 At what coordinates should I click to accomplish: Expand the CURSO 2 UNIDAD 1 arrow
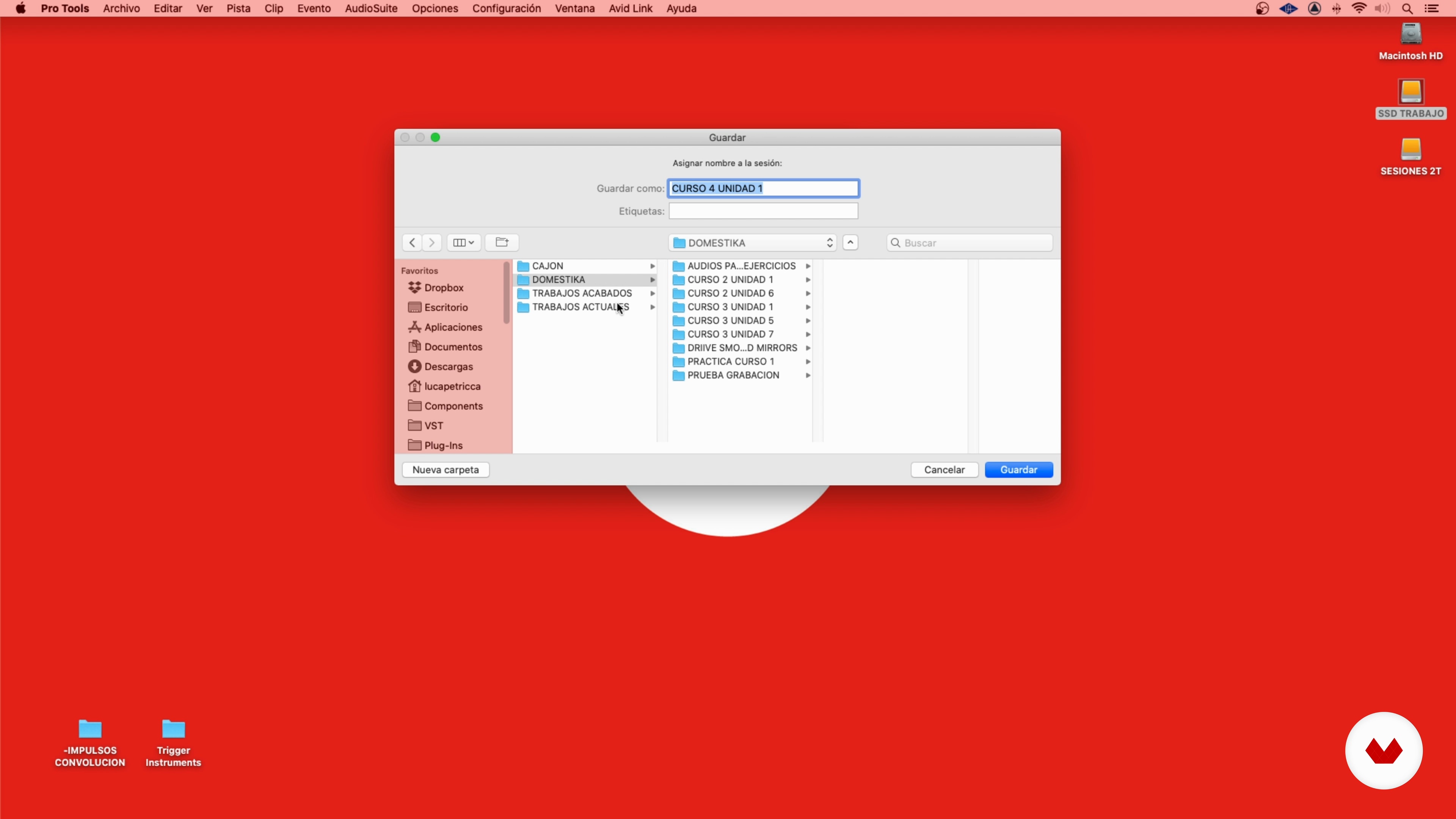click(808, 280)
